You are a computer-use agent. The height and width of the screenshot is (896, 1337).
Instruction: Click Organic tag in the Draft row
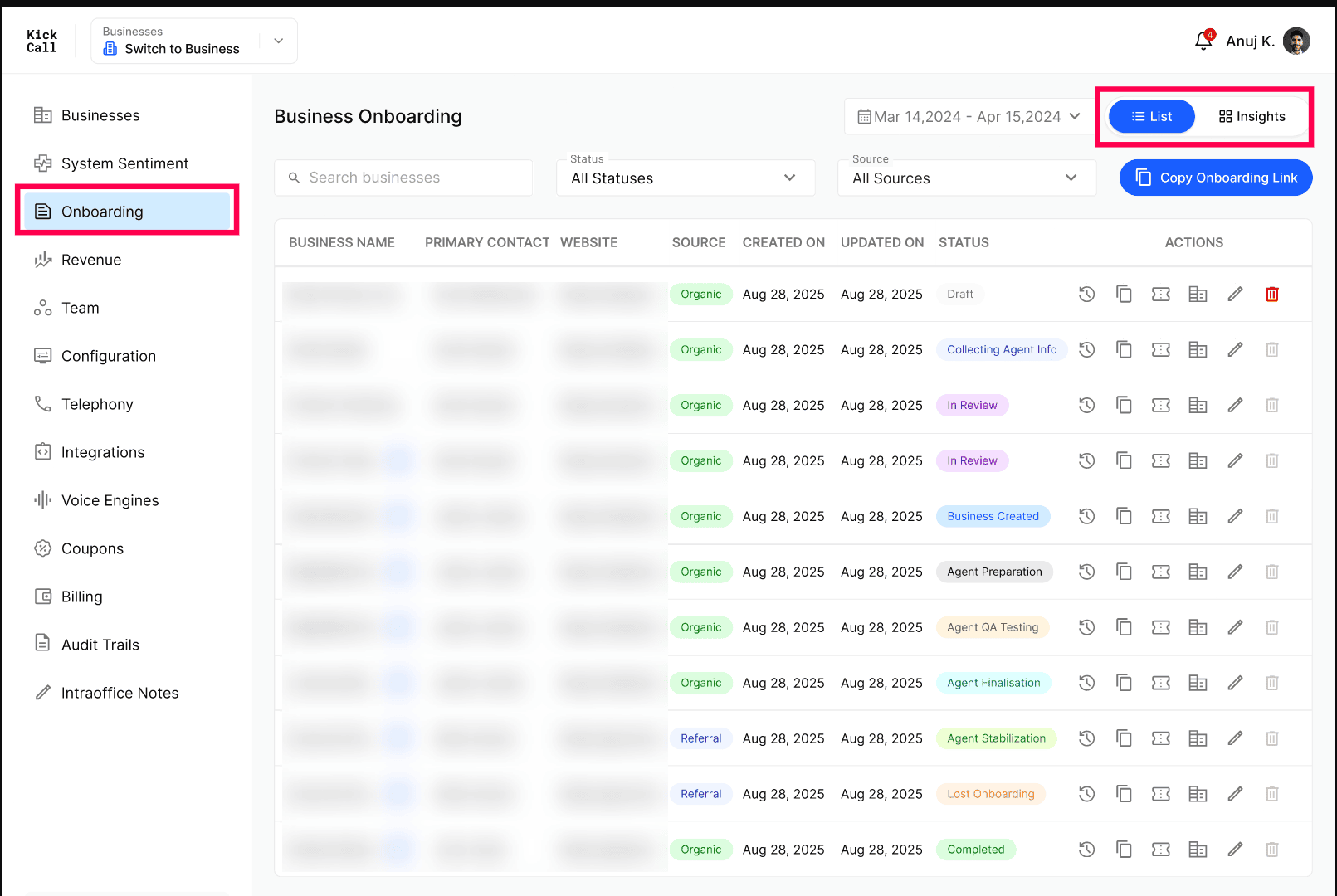(x=701, y=294)
